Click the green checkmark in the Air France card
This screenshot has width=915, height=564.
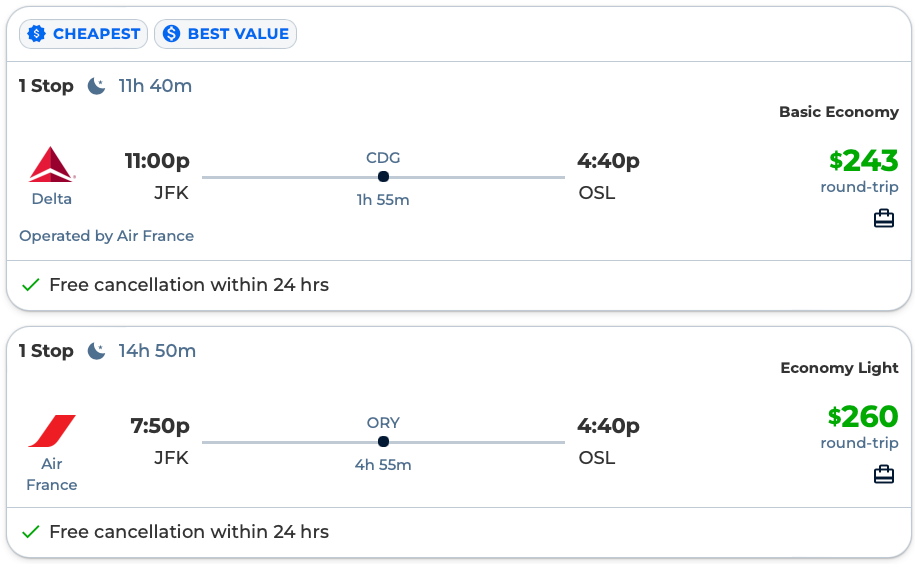[x=31, y=532]
